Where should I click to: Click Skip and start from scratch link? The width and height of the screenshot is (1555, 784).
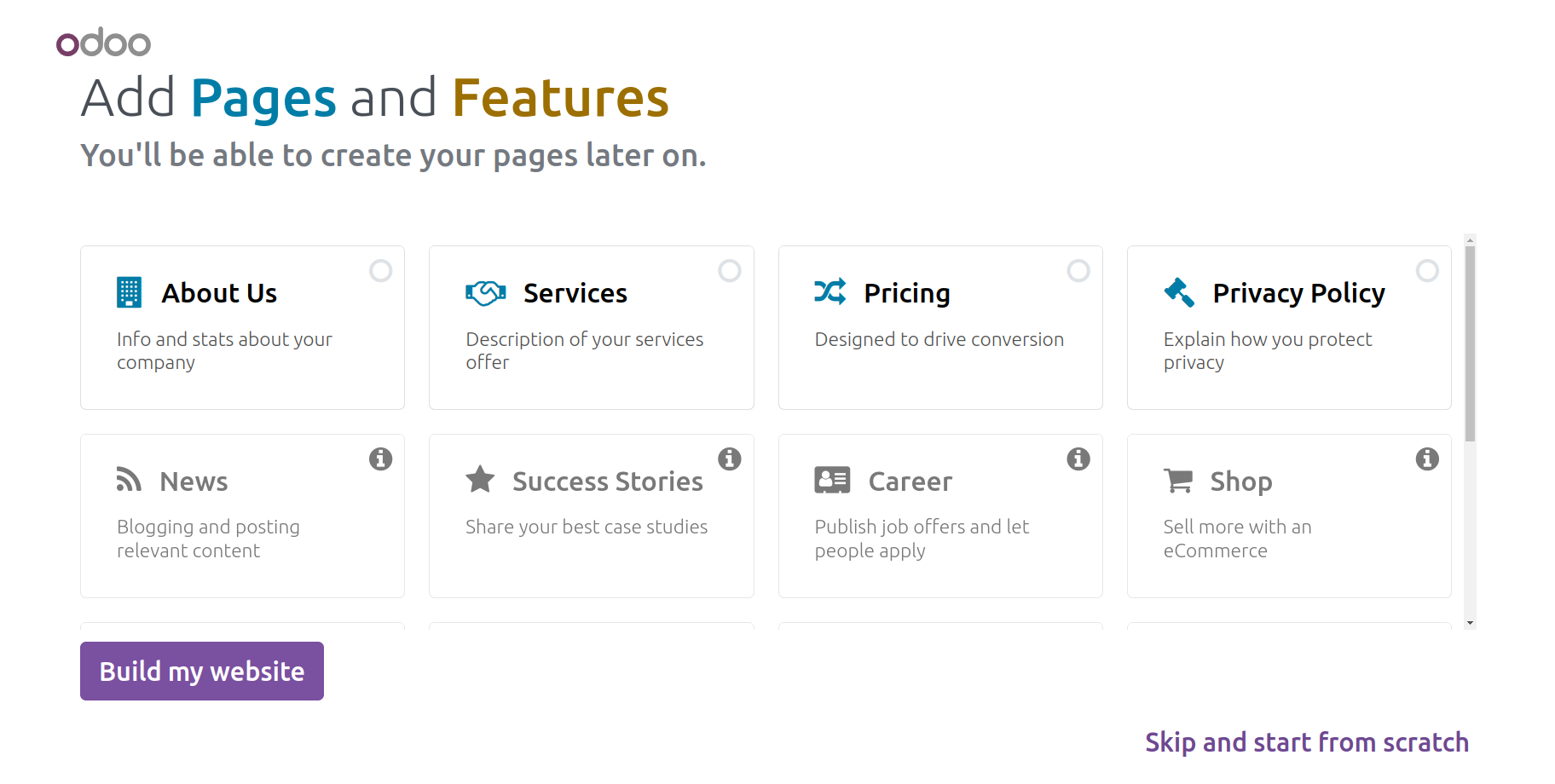click(1307, 742)
